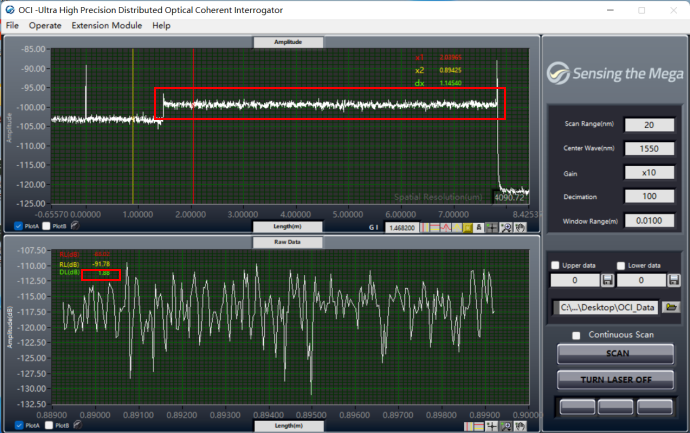
Task: Click the autoscale 'A' icon in Amplitude toolbar
Action: [x=478, y=227]
